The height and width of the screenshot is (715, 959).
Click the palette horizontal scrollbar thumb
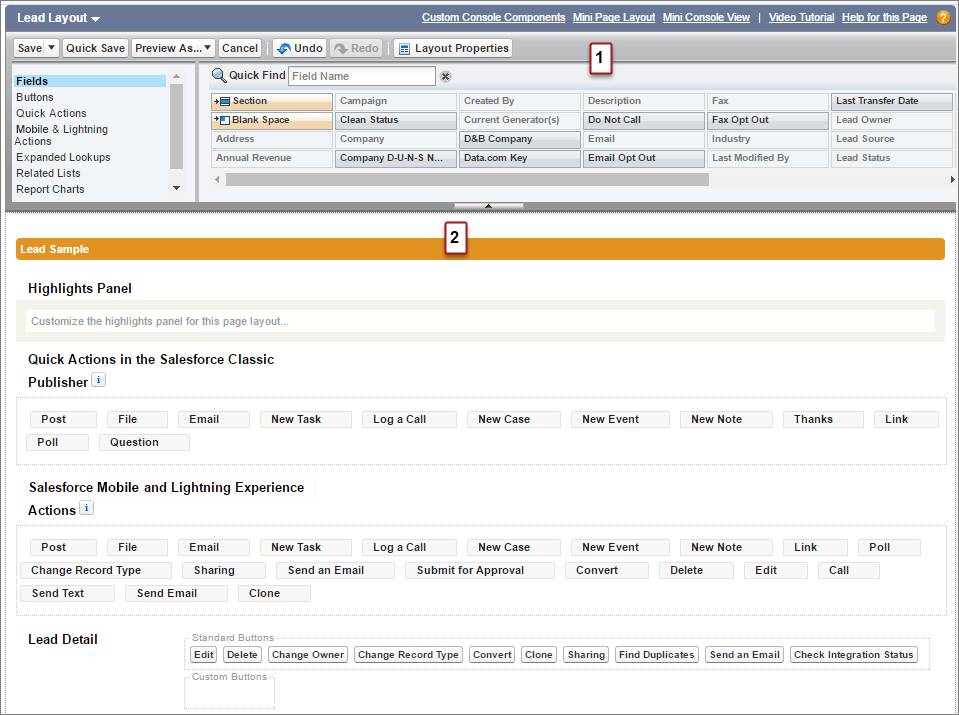[x=467, y=179]
